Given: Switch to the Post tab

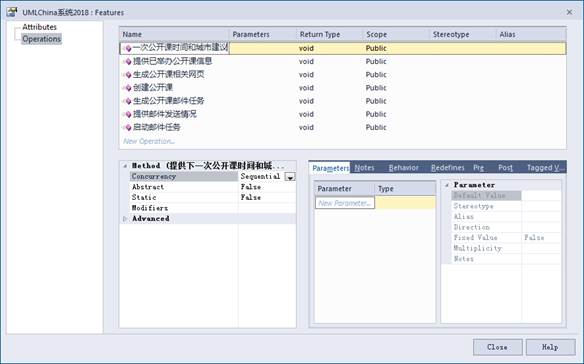Looking at the screenshot, I should (x=505, y=168).
